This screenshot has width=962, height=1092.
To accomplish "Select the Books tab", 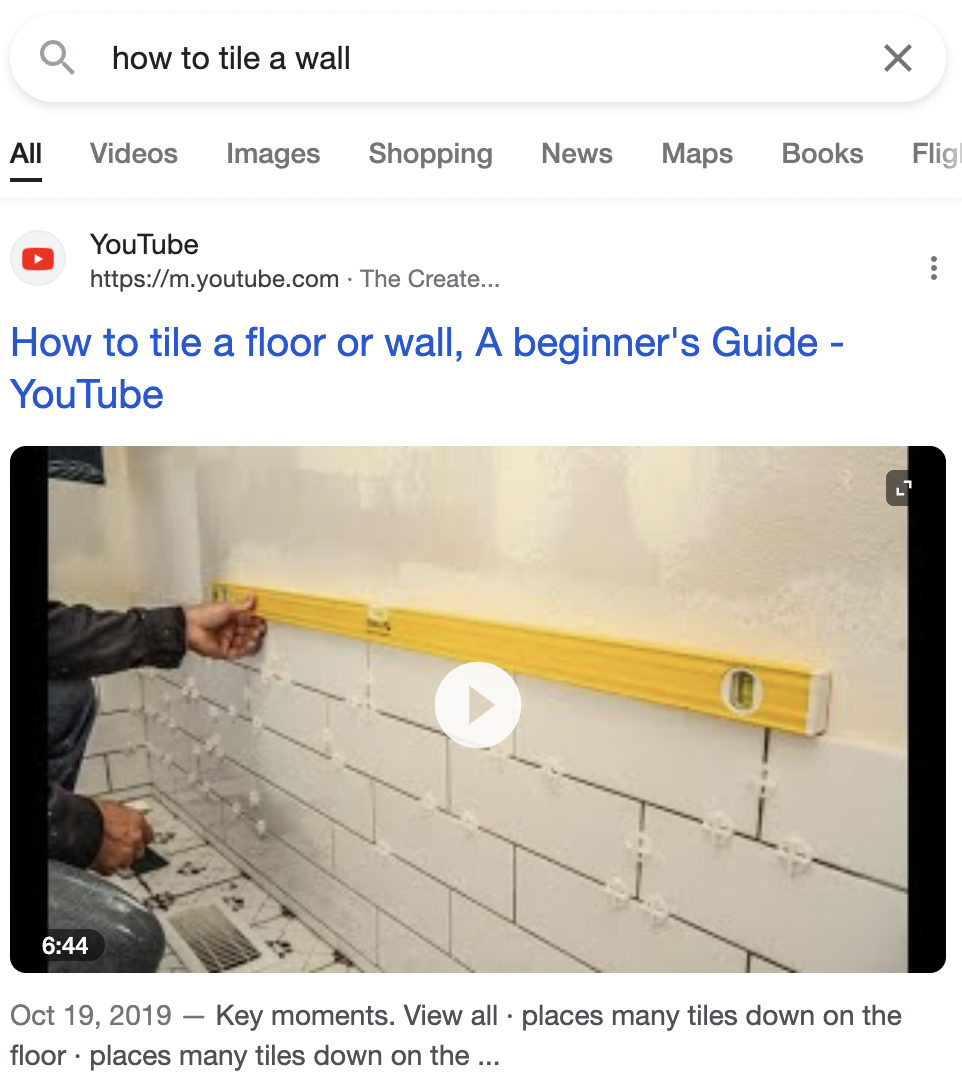I will pos(822,154).
